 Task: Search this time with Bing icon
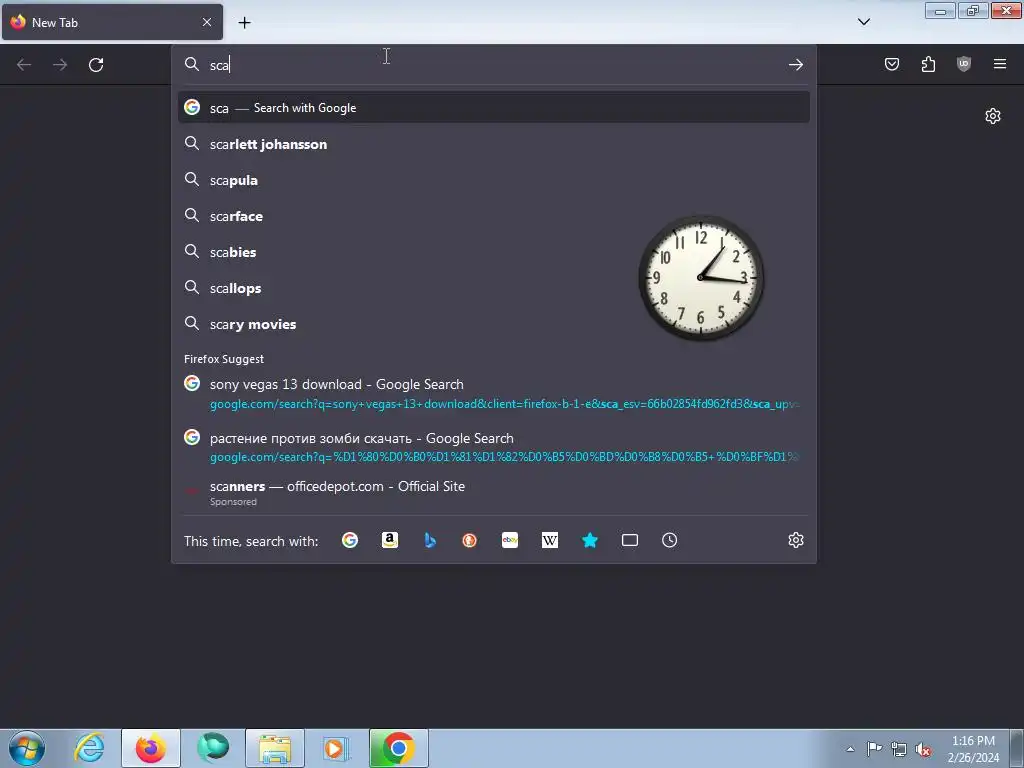(430, 540)
